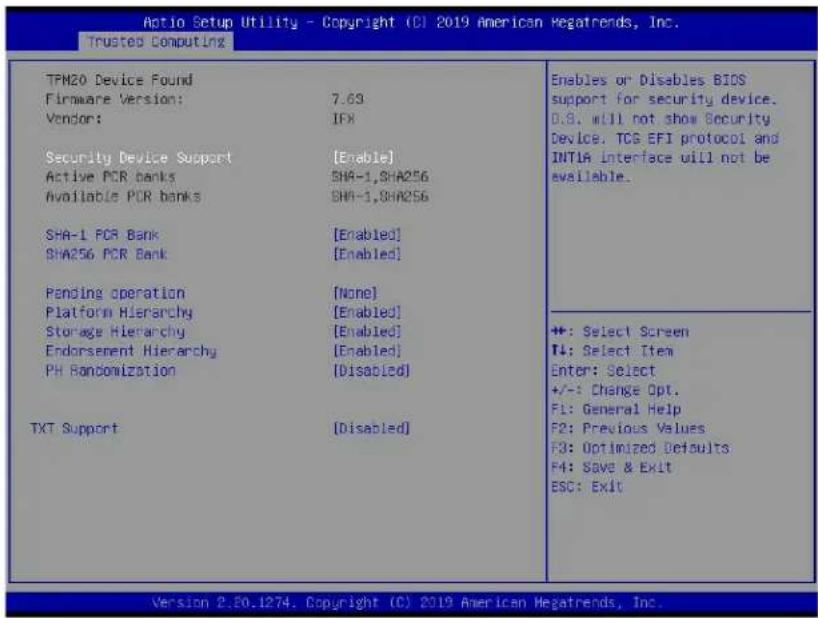Click the Enter: Select hint

pyautogui.click(x=603, y=370)
